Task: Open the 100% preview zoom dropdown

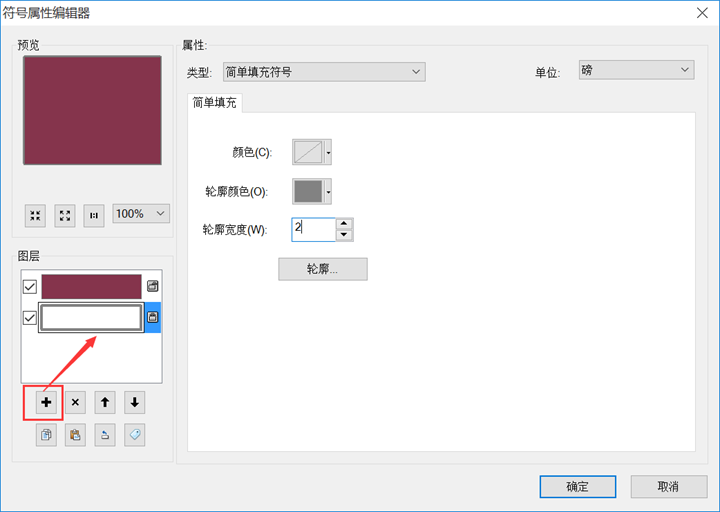Action: pos(141,214)
